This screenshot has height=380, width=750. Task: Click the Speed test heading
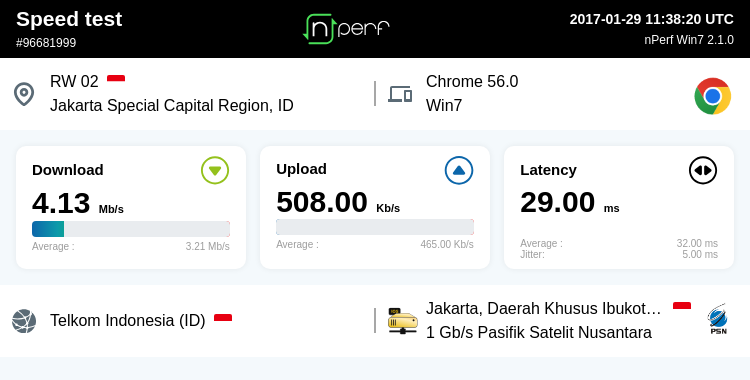click(69, 20)
